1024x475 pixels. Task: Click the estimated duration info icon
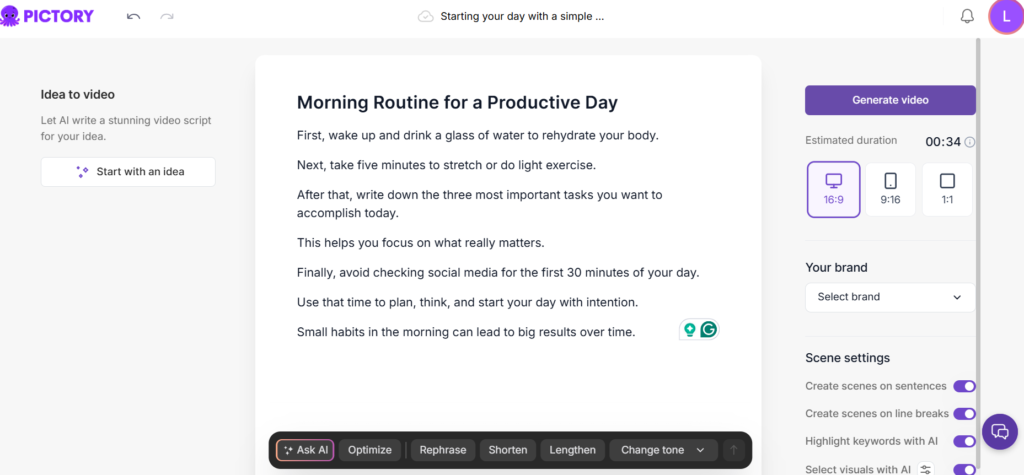pos(970,142)
